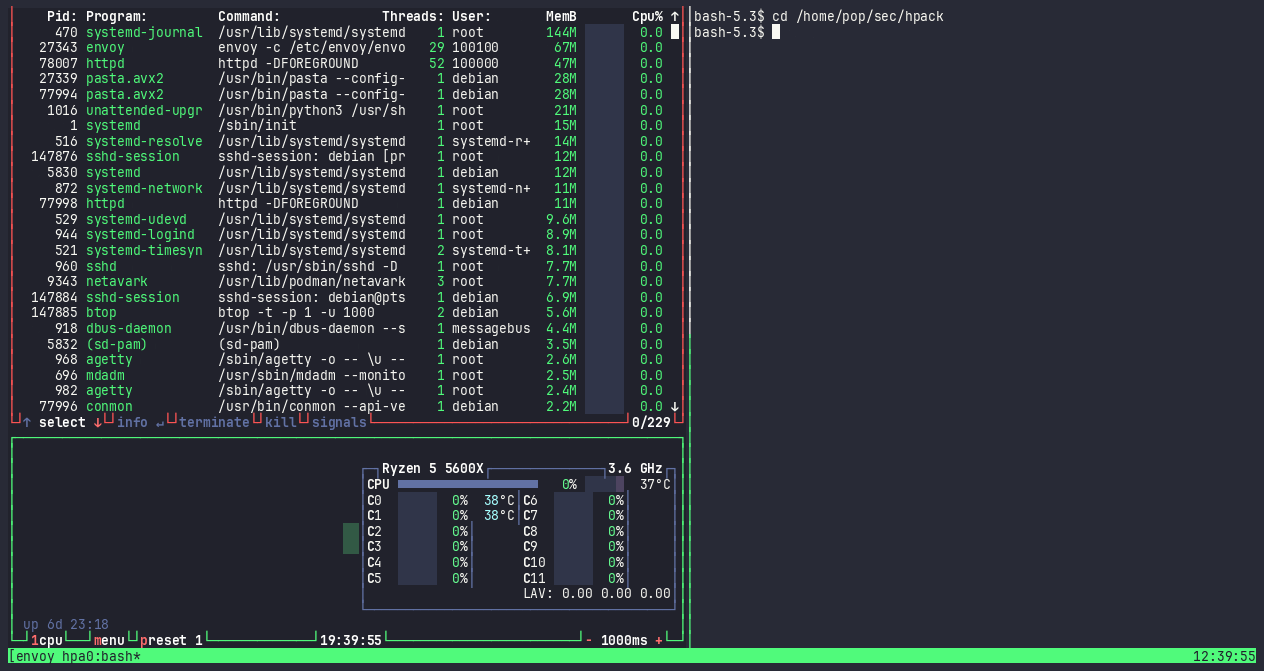
Task: Sort by the Program: column header
Action: pos(116,16)
